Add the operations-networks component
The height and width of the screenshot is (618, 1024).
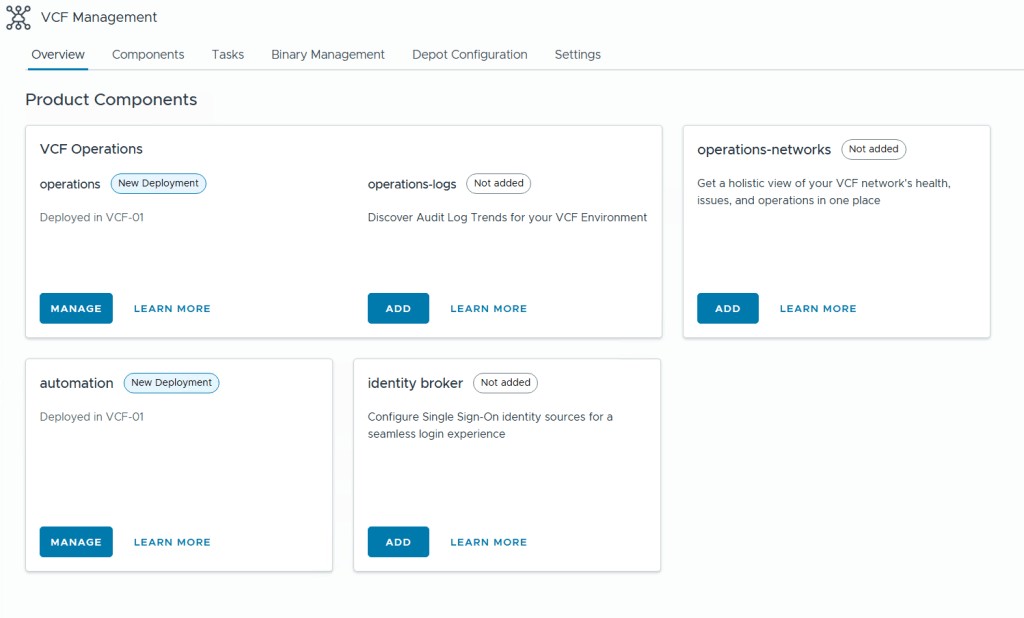click(x=727, y=309)
